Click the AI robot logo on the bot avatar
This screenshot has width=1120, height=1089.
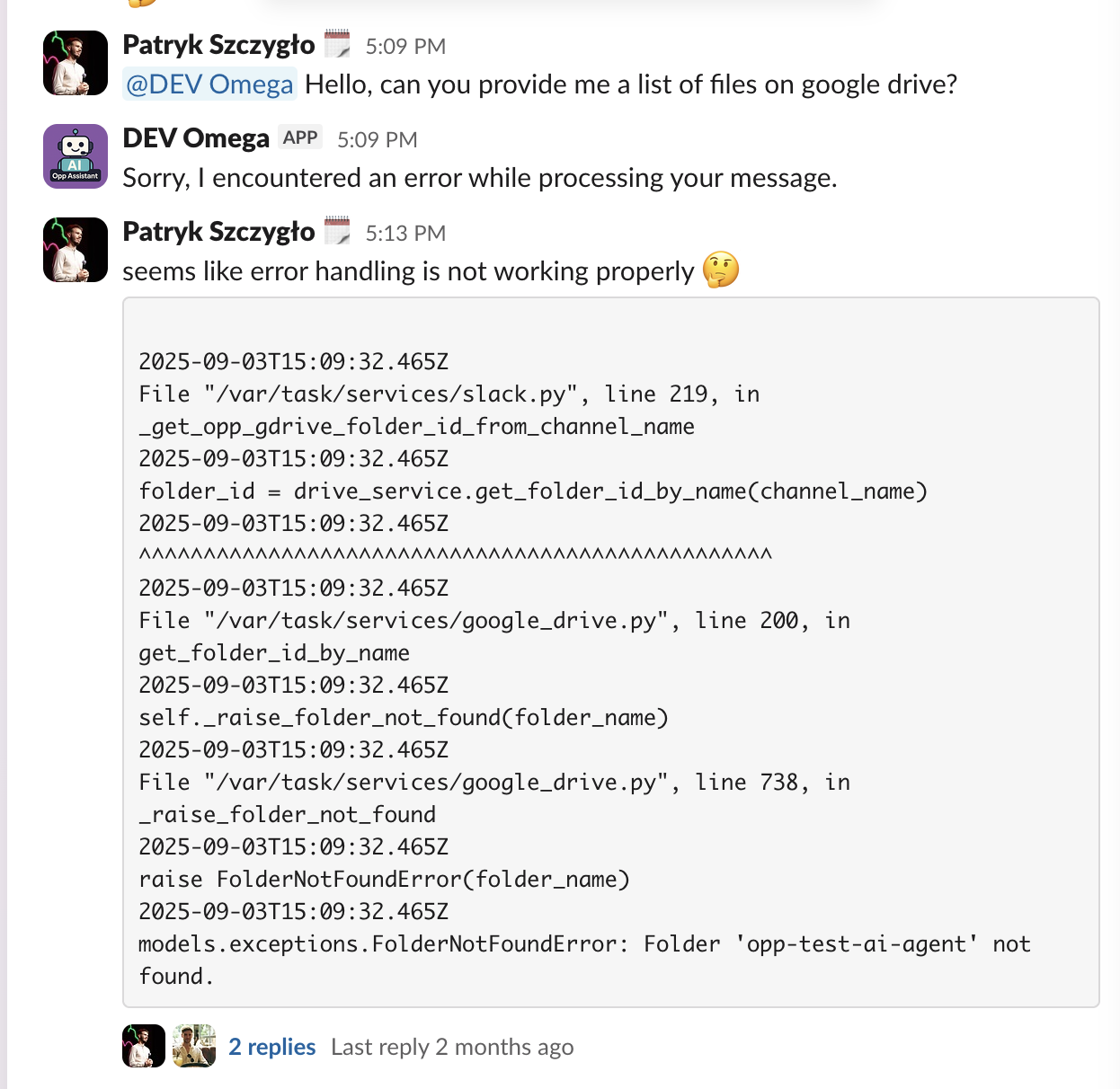click(x=75, y=155)
